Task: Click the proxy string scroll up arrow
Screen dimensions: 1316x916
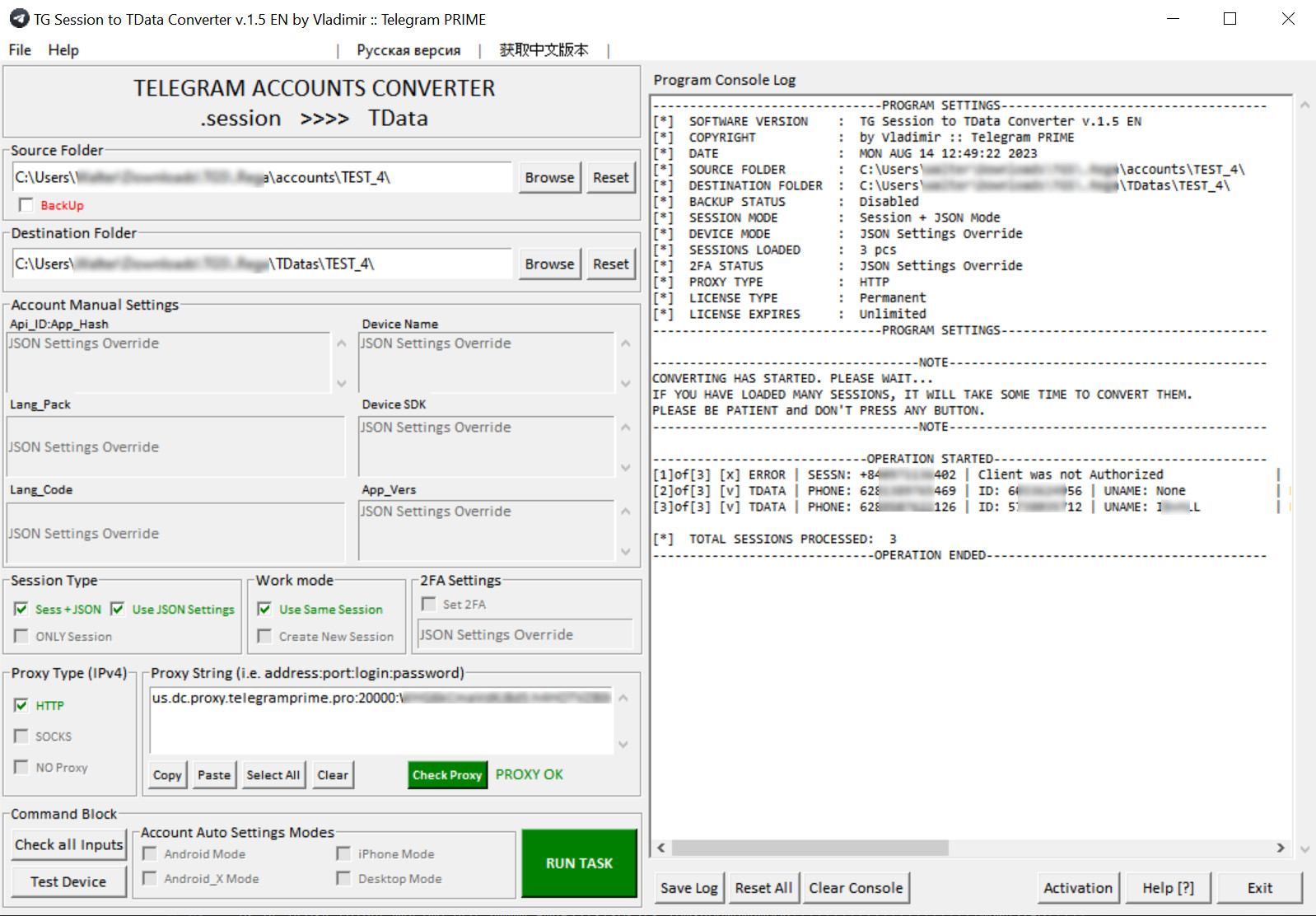Action: (x=623, y=698)
